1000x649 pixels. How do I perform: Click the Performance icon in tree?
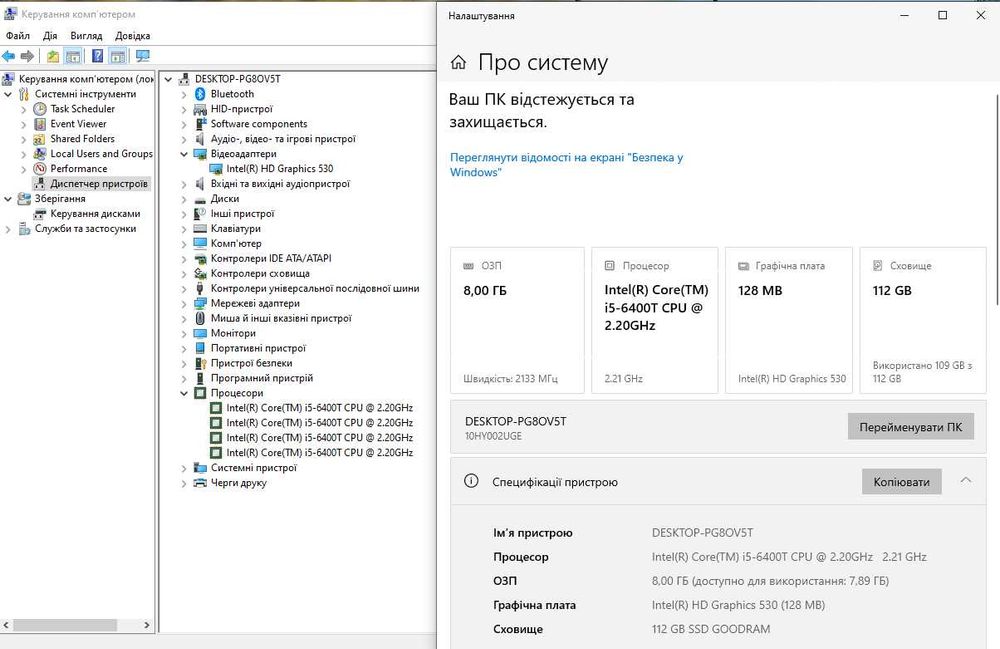coord(40,168)
